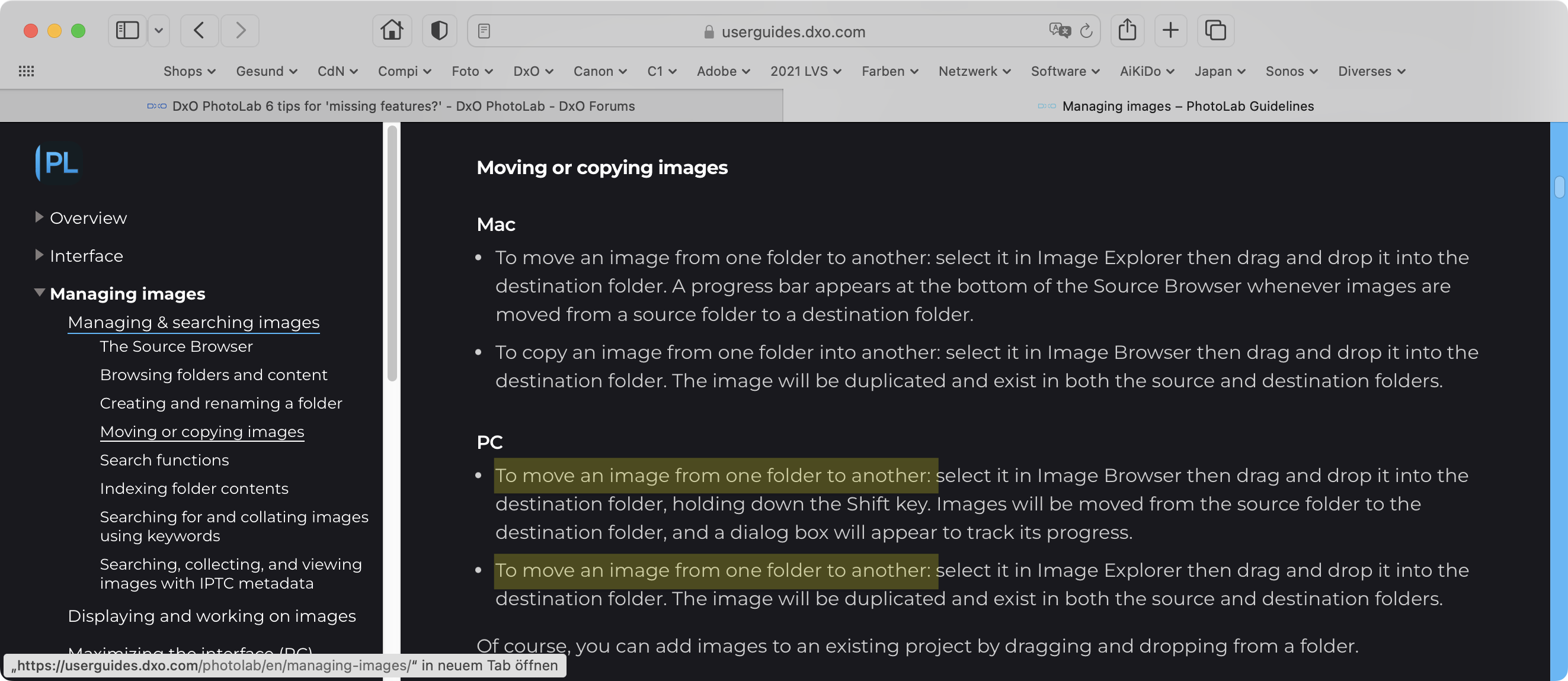Image resolution: width=1568 pixels, height=681 pixels.
Task: Open Displaying and working on images
Action: (211, 616)
